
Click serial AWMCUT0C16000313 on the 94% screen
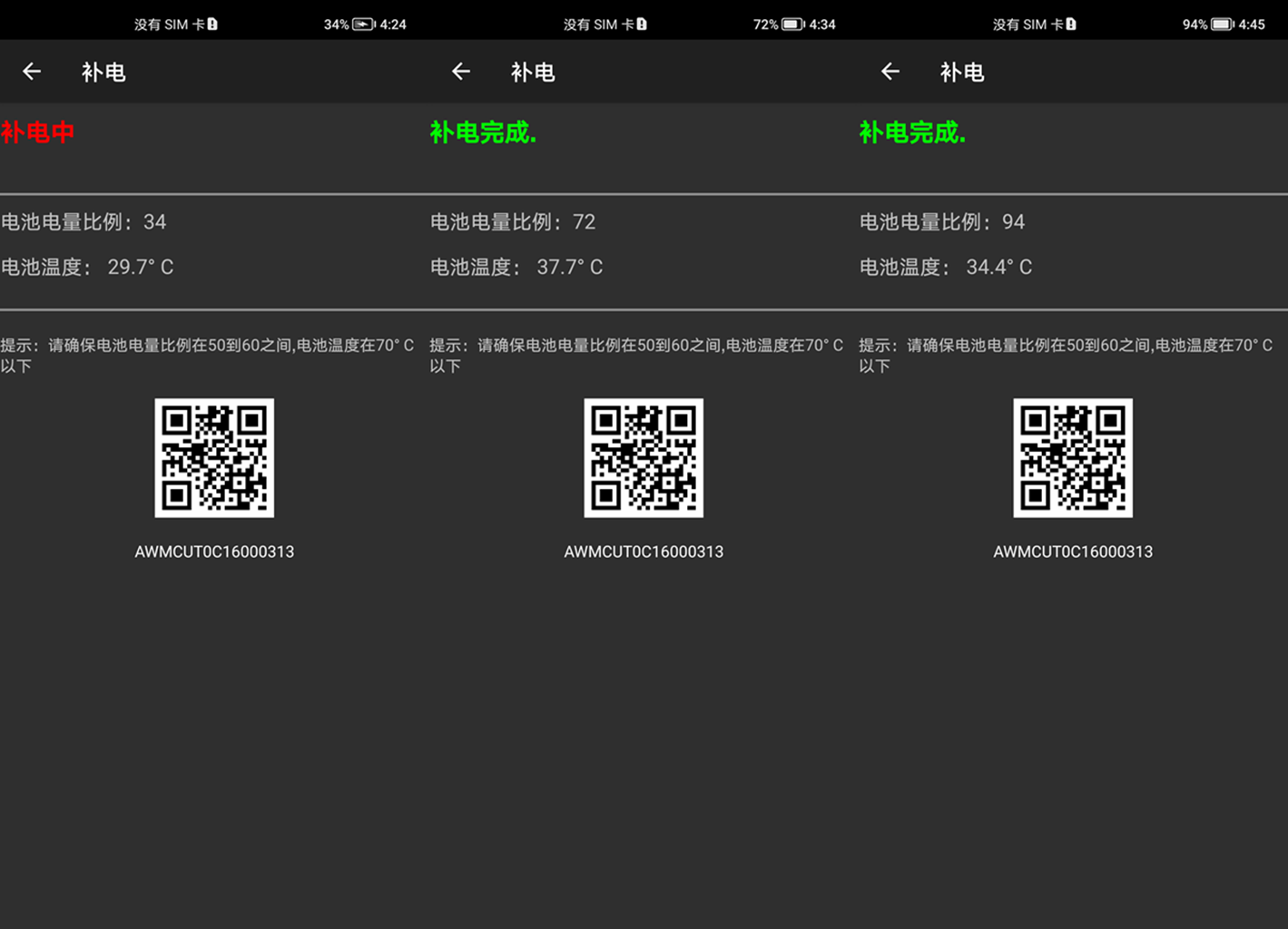point(1073,552)
